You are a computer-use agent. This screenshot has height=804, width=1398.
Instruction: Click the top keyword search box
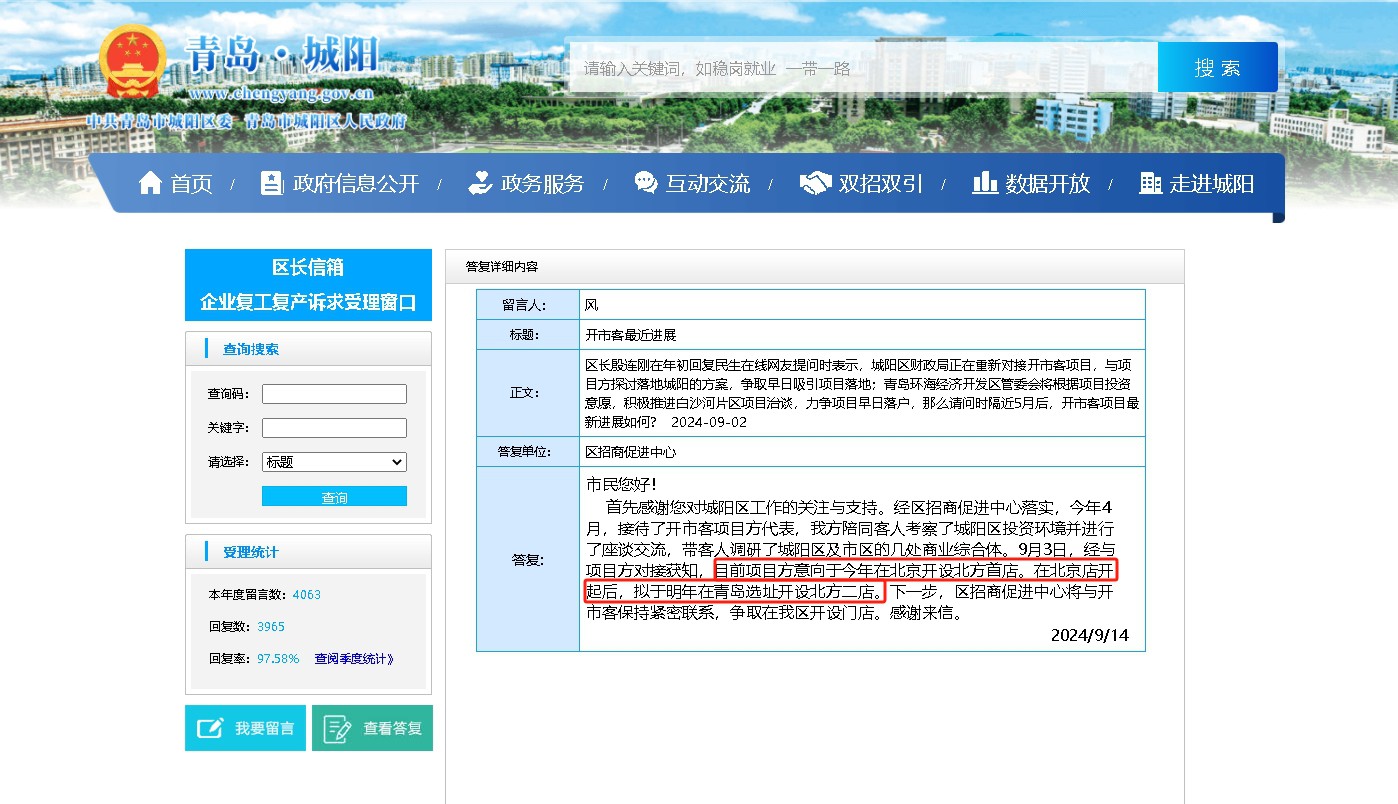[862, 68]
